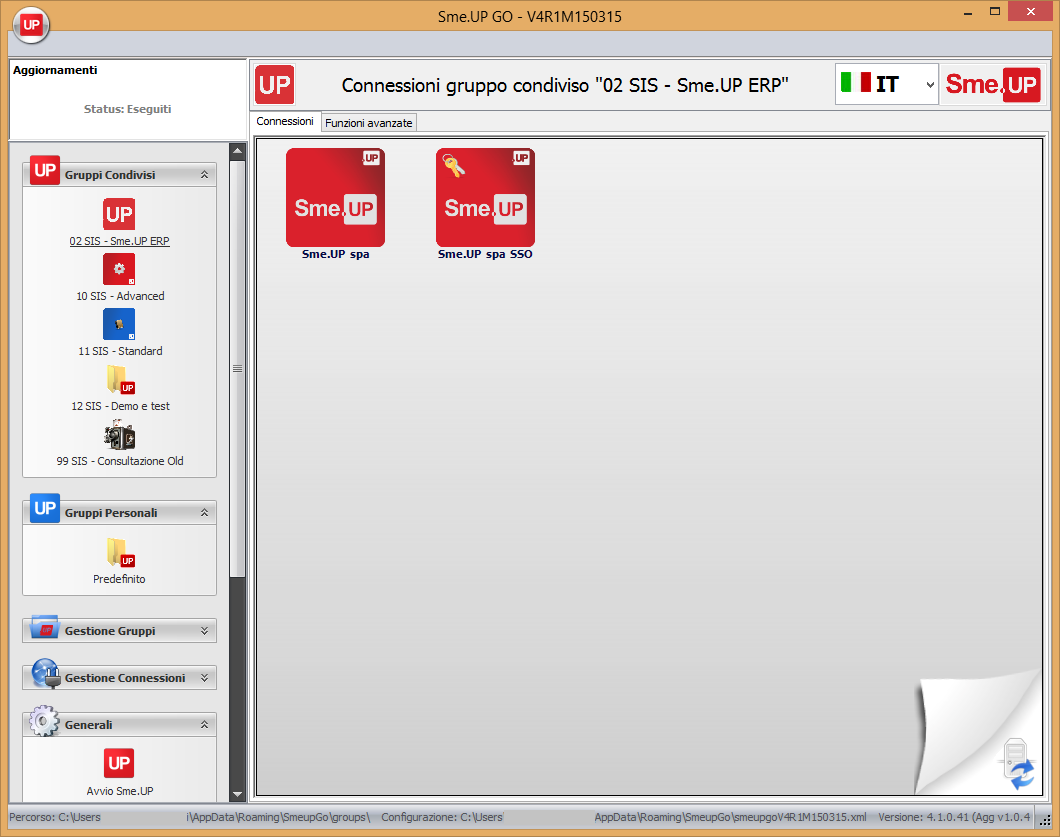Click the Gestione Gruppi header title
This screenshot has height=837, width=1060.
(x=110, y=631)
